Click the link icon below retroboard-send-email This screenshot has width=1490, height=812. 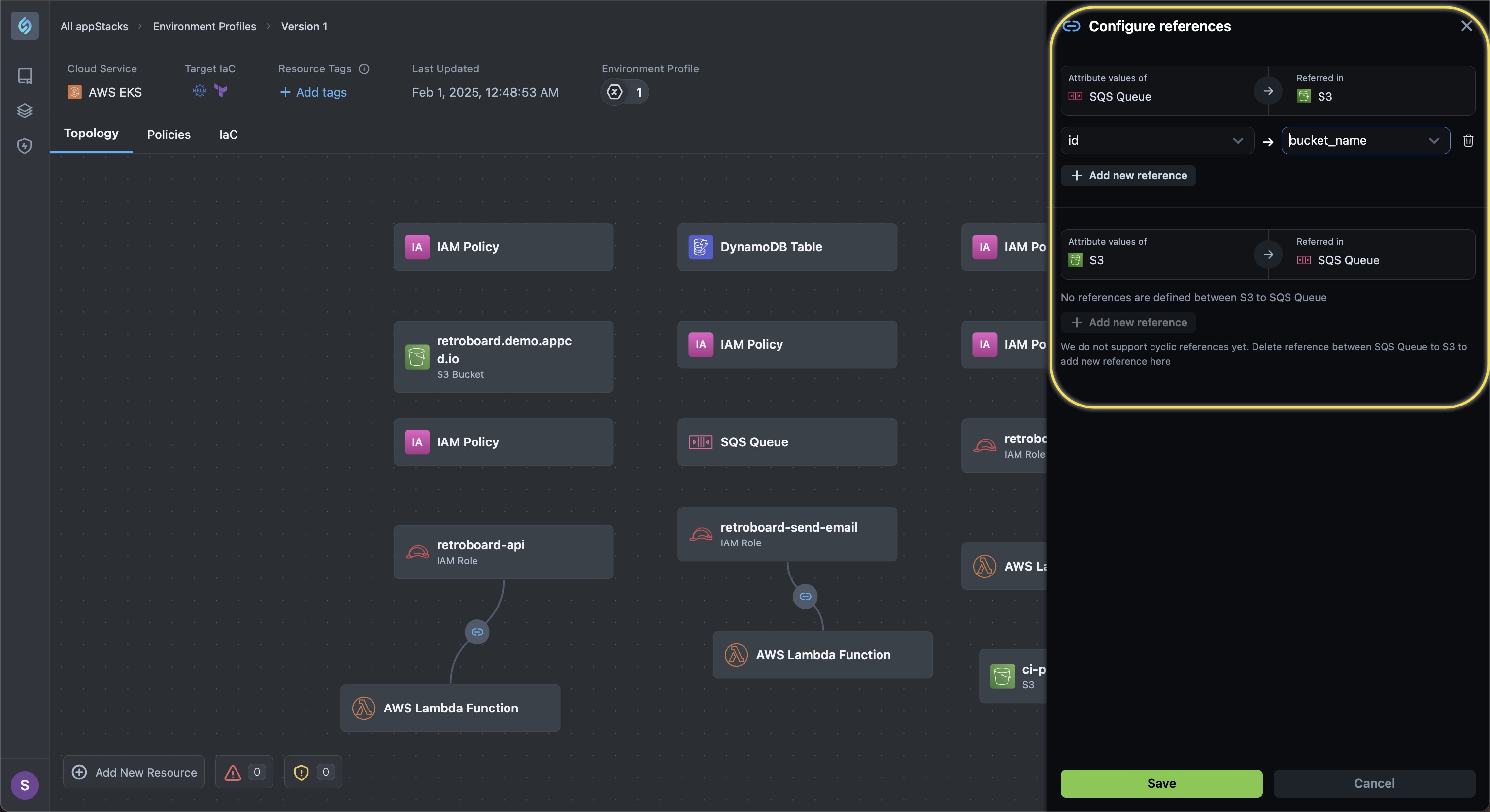(x=805, y=596)
